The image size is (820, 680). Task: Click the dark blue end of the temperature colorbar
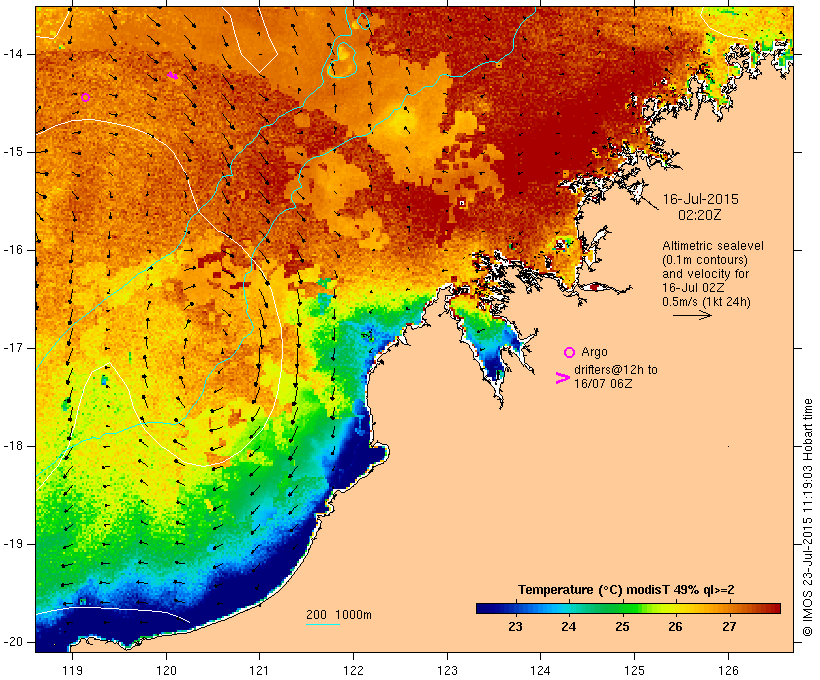(484, 608)
